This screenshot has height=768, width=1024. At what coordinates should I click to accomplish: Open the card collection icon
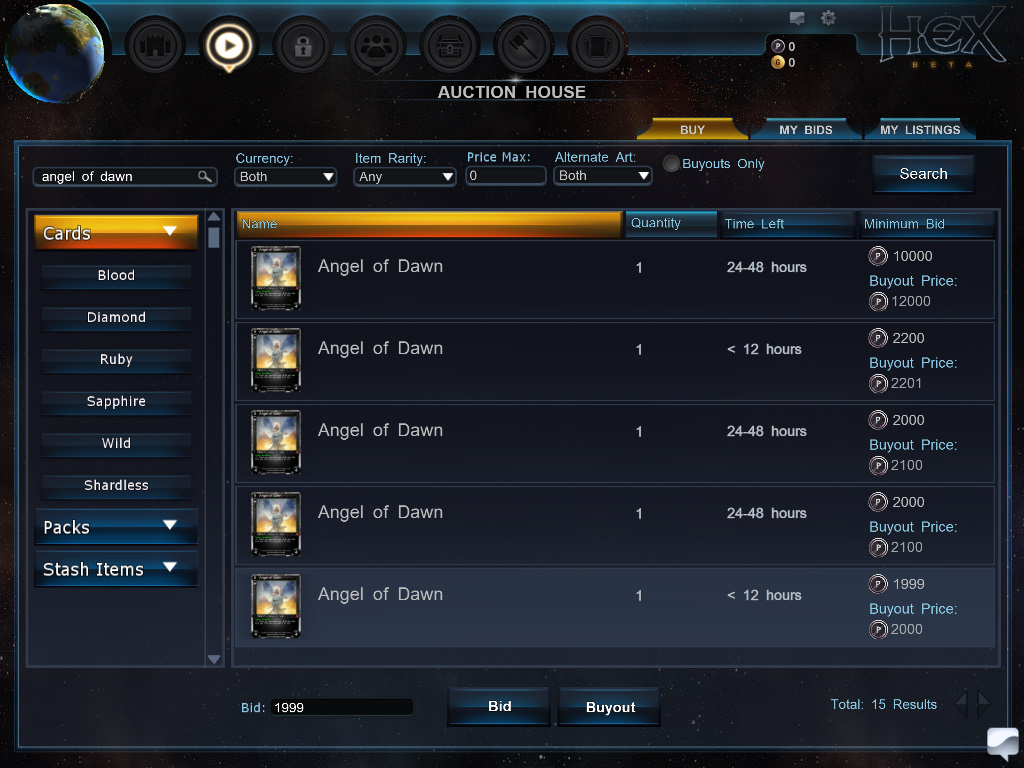598,46
